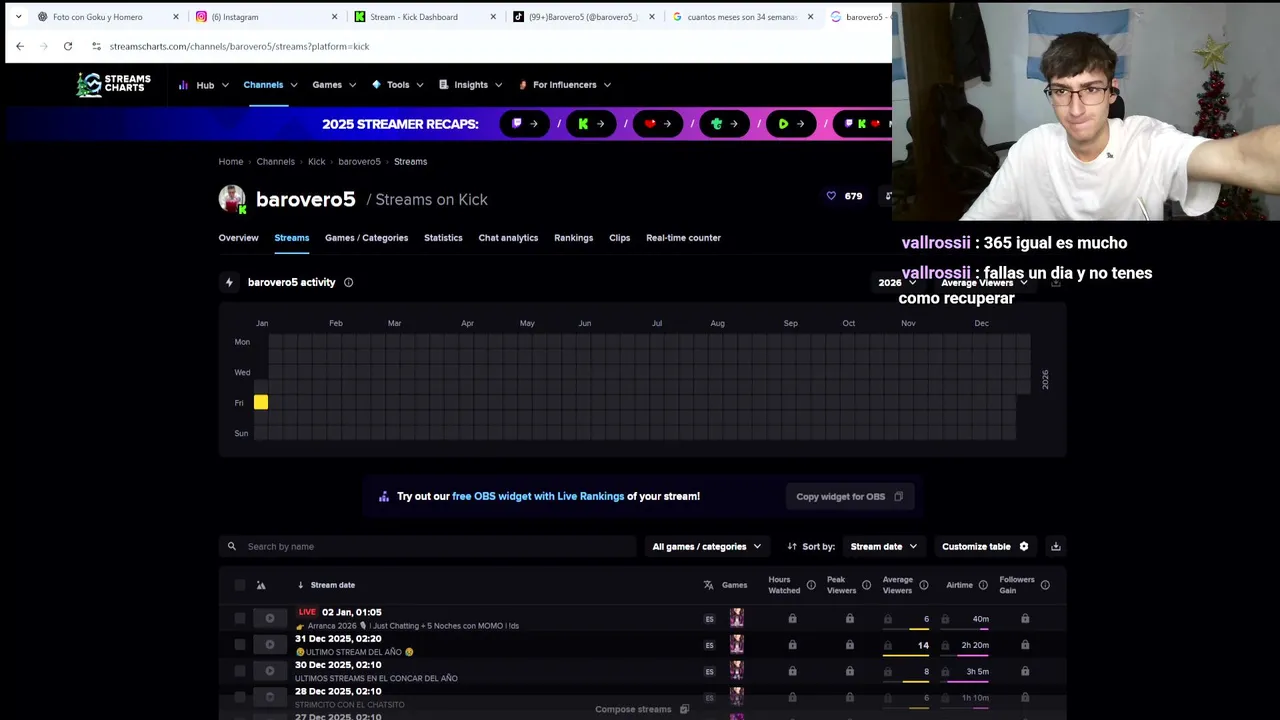
Task: Open the 2026 year dropdown
Action: (897, 283)
